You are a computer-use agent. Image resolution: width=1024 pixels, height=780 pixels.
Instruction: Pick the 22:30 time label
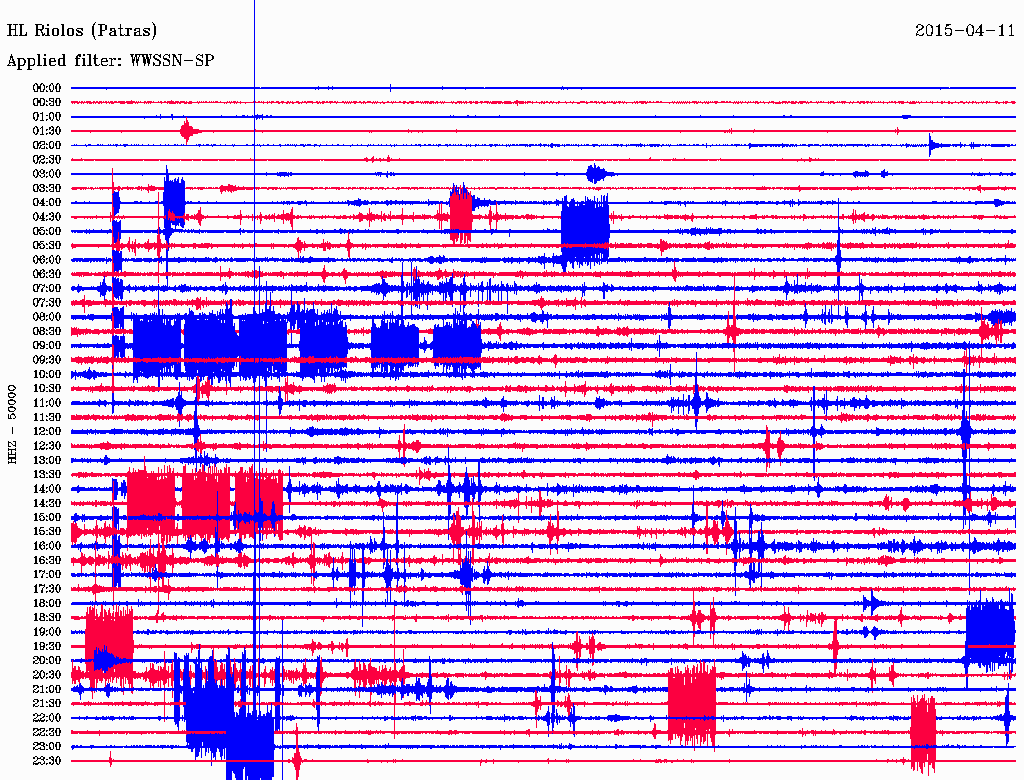coord(47,732)
